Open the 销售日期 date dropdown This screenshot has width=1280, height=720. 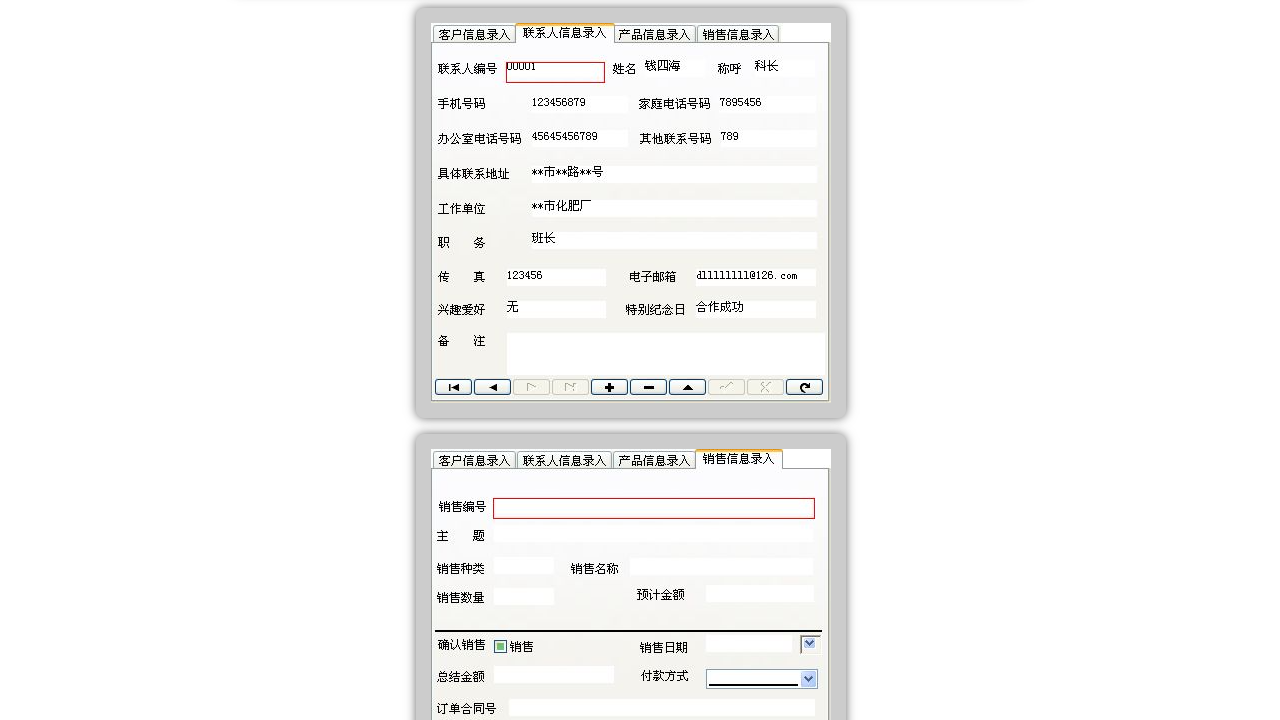coord(809,642)
